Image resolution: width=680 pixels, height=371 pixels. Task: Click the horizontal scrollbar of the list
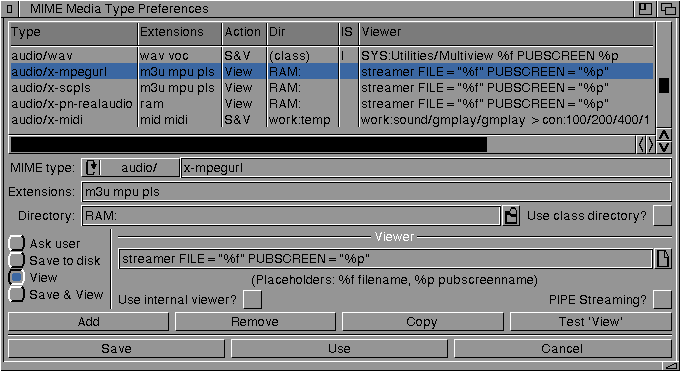(x=322, y=145)
